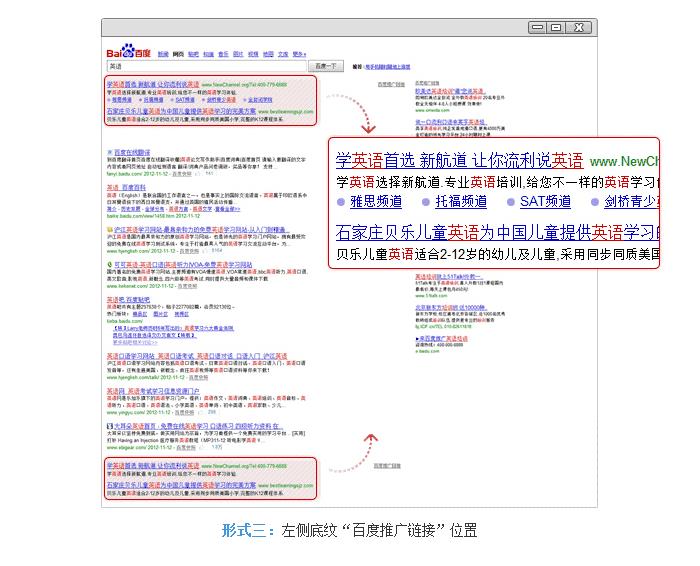Click the yellow favicon beside 沪江英语 result

click(x=110, y=229)
